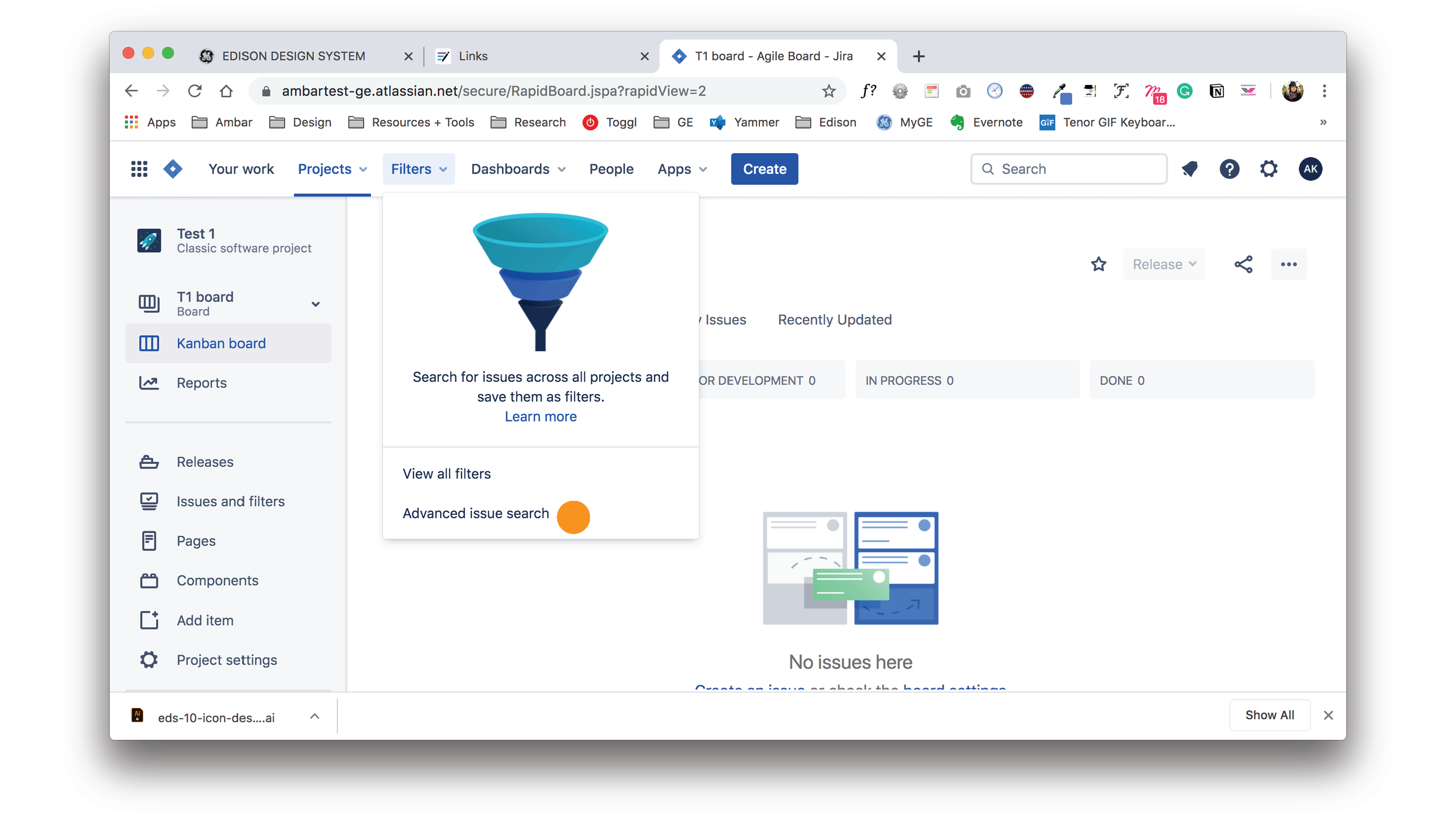Select the Recently Updated quick filter
This screenshot has width=1456, height=819.
(834, 320)
